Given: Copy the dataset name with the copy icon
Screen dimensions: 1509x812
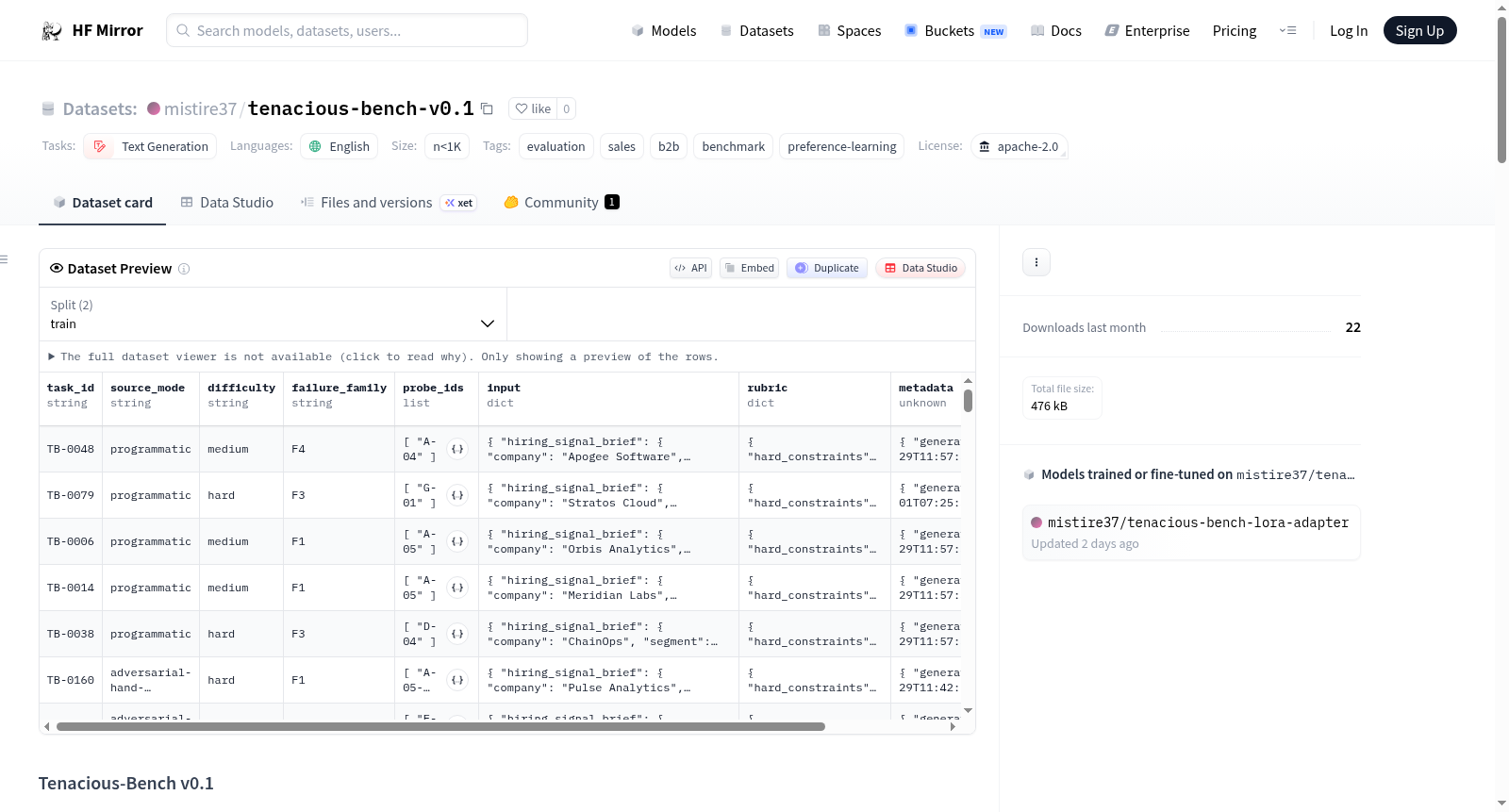Looking at the screenshot, I should [487, 108].
